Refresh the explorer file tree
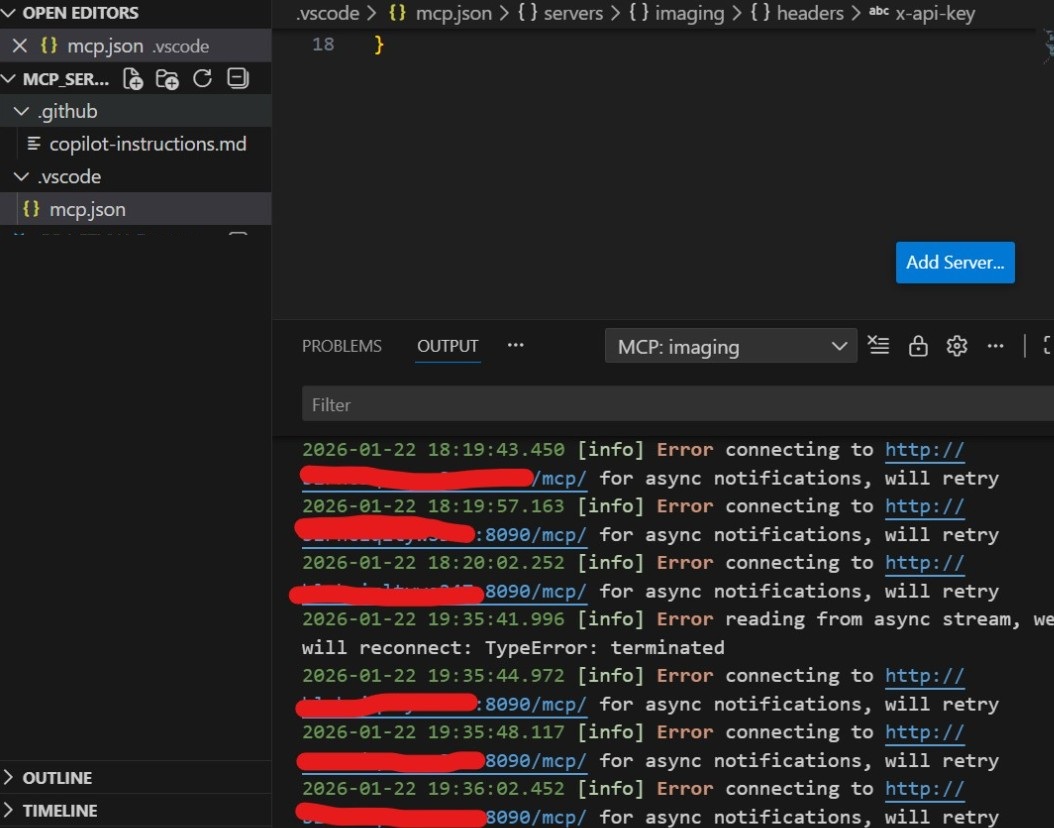1054x828 pixels. tap(203, 79)
